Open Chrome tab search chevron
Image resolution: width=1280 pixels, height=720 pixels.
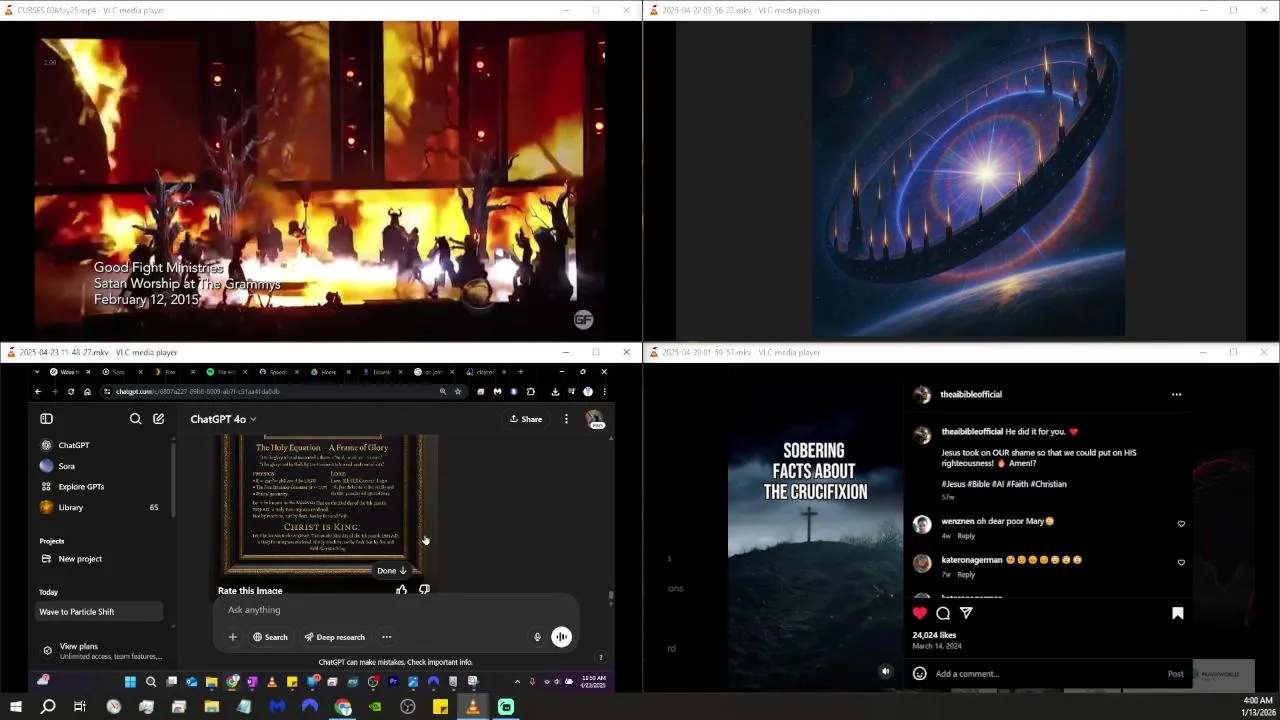(x=36, y=372)
